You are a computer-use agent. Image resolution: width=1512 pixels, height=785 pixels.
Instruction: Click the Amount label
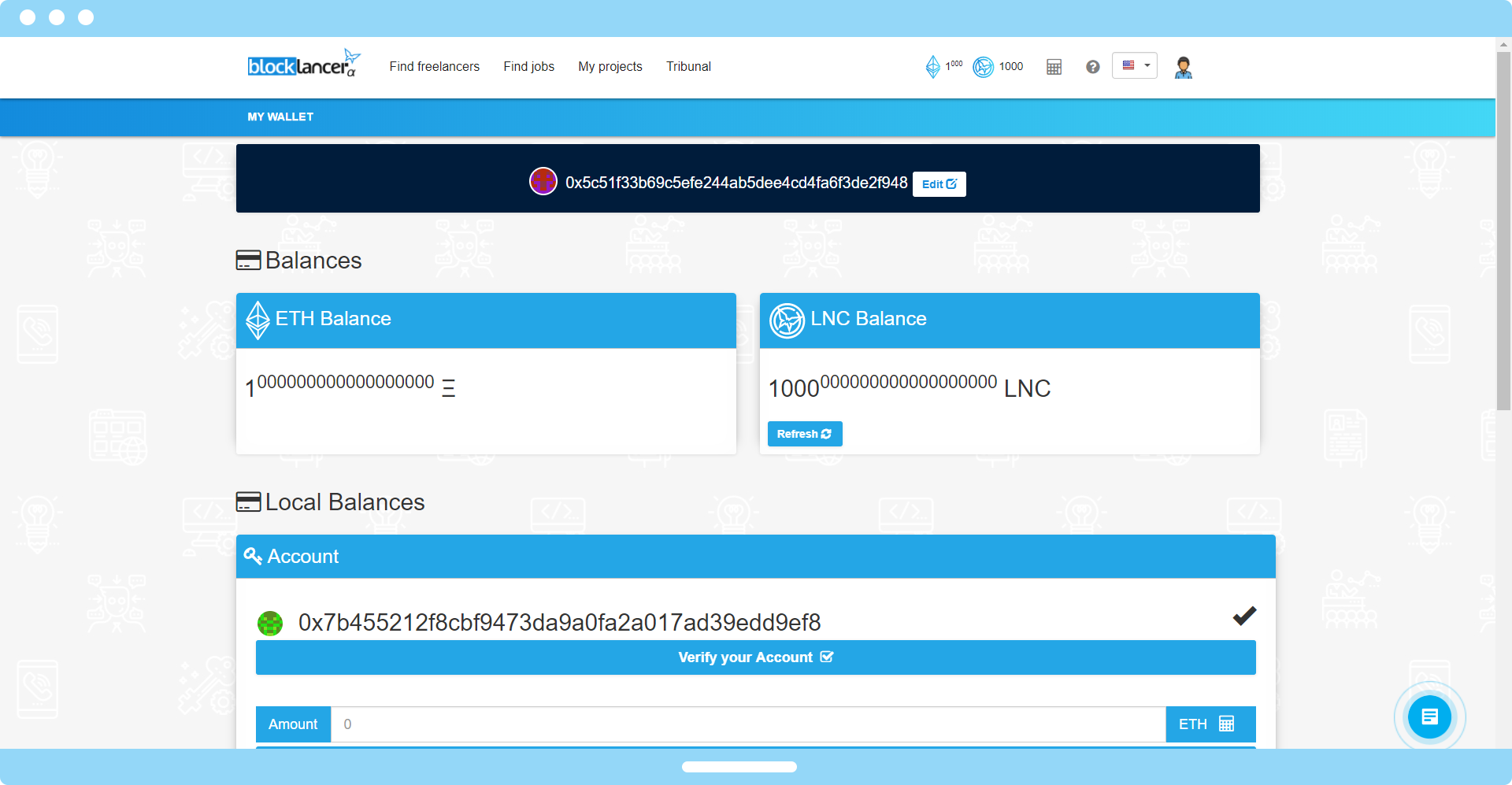(293, 724)
